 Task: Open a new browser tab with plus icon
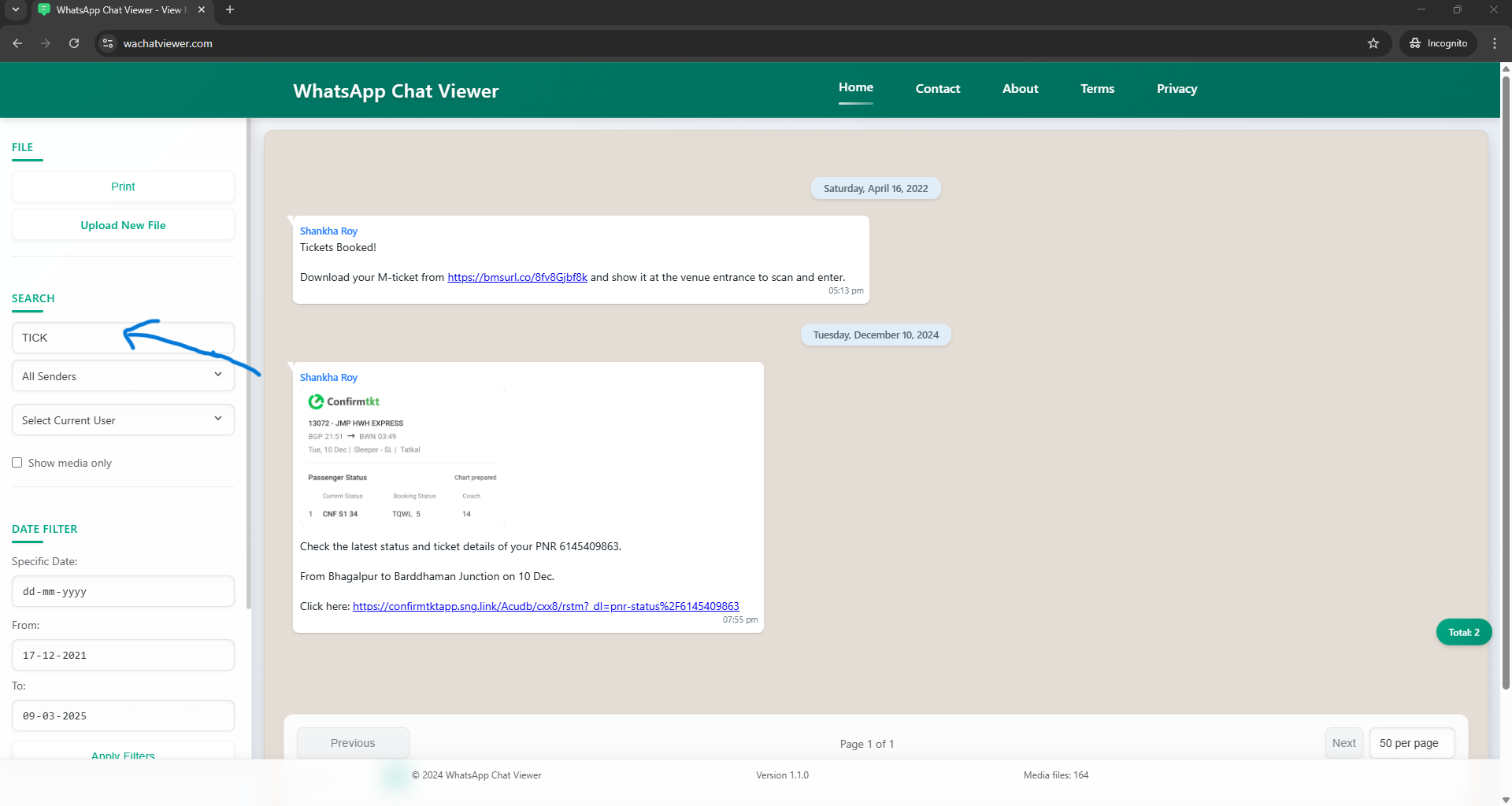[x=229, y=9]
